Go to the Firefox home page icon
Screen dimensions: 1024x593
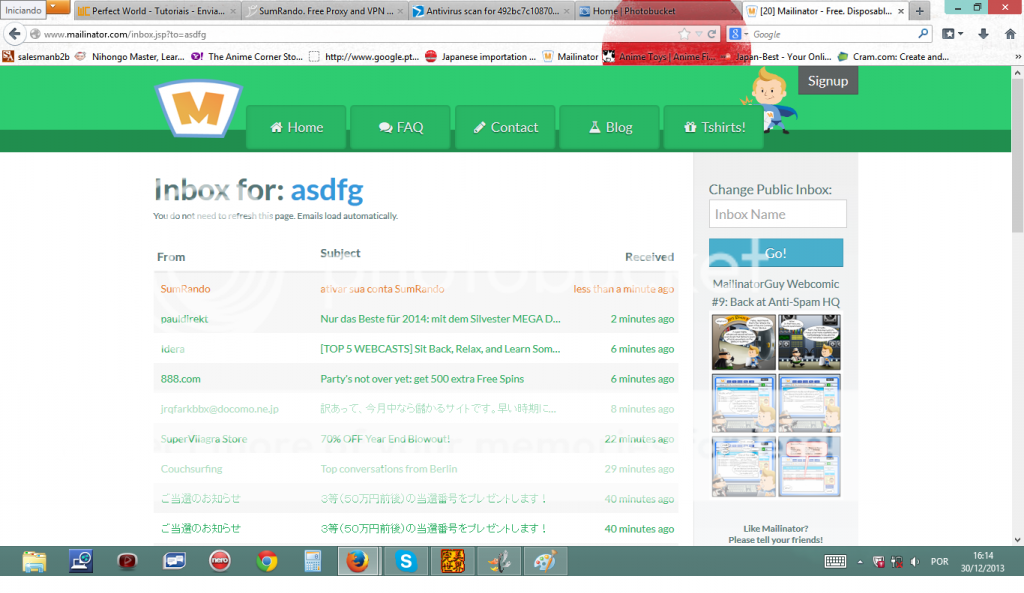pos(1008,34)
